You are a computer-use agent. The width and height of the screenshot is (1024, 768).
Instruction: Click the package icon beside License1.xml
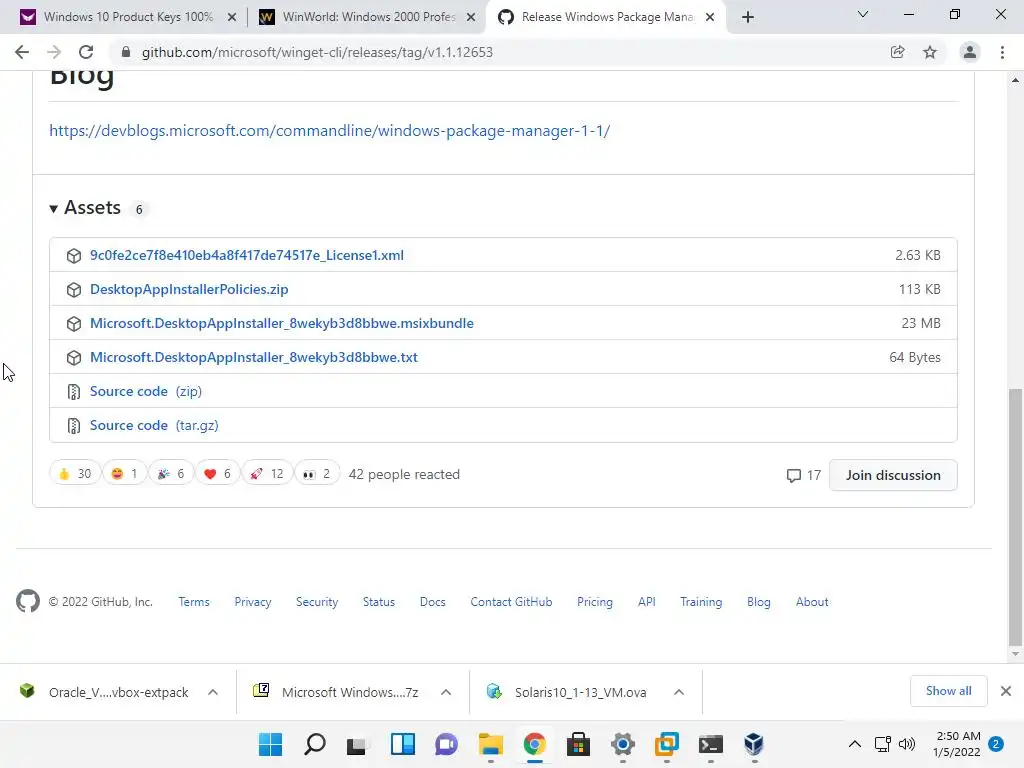coord(74,256)
